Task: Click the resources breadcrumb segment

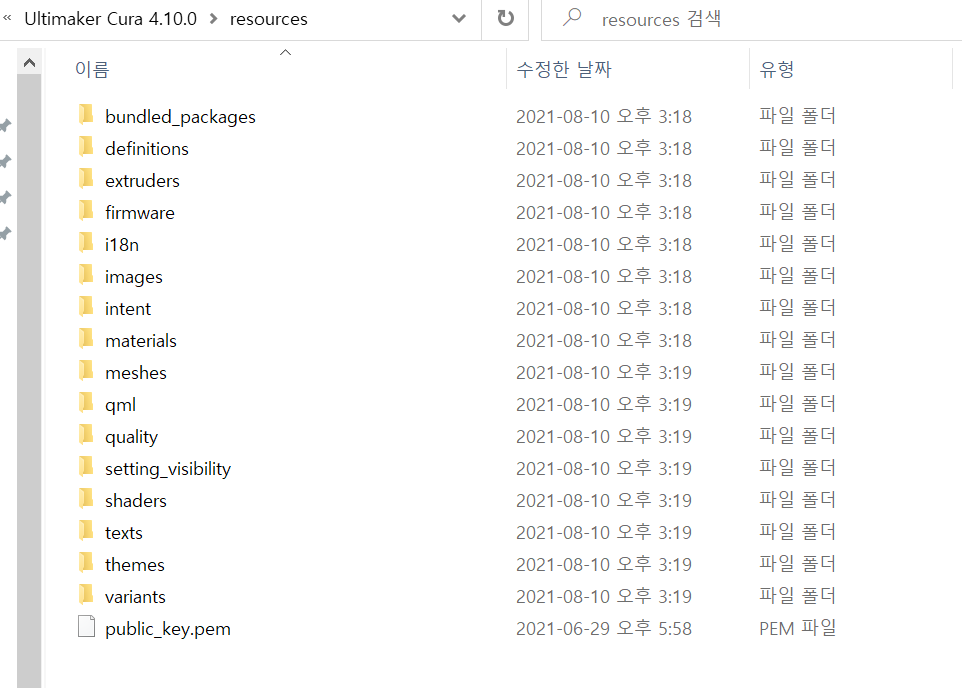Action: (x=269, y=20)
